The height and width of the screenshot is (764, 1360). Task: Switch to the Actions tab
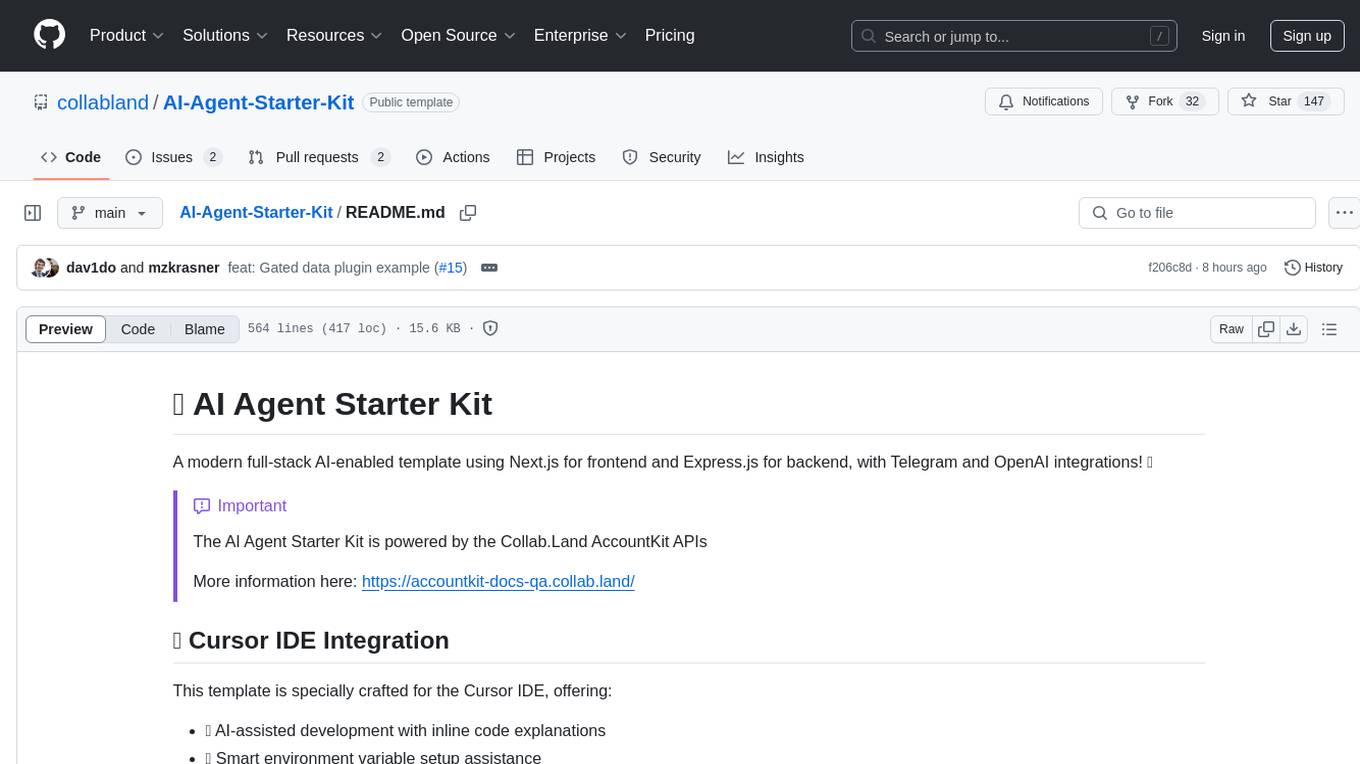[x=452, y=157]
